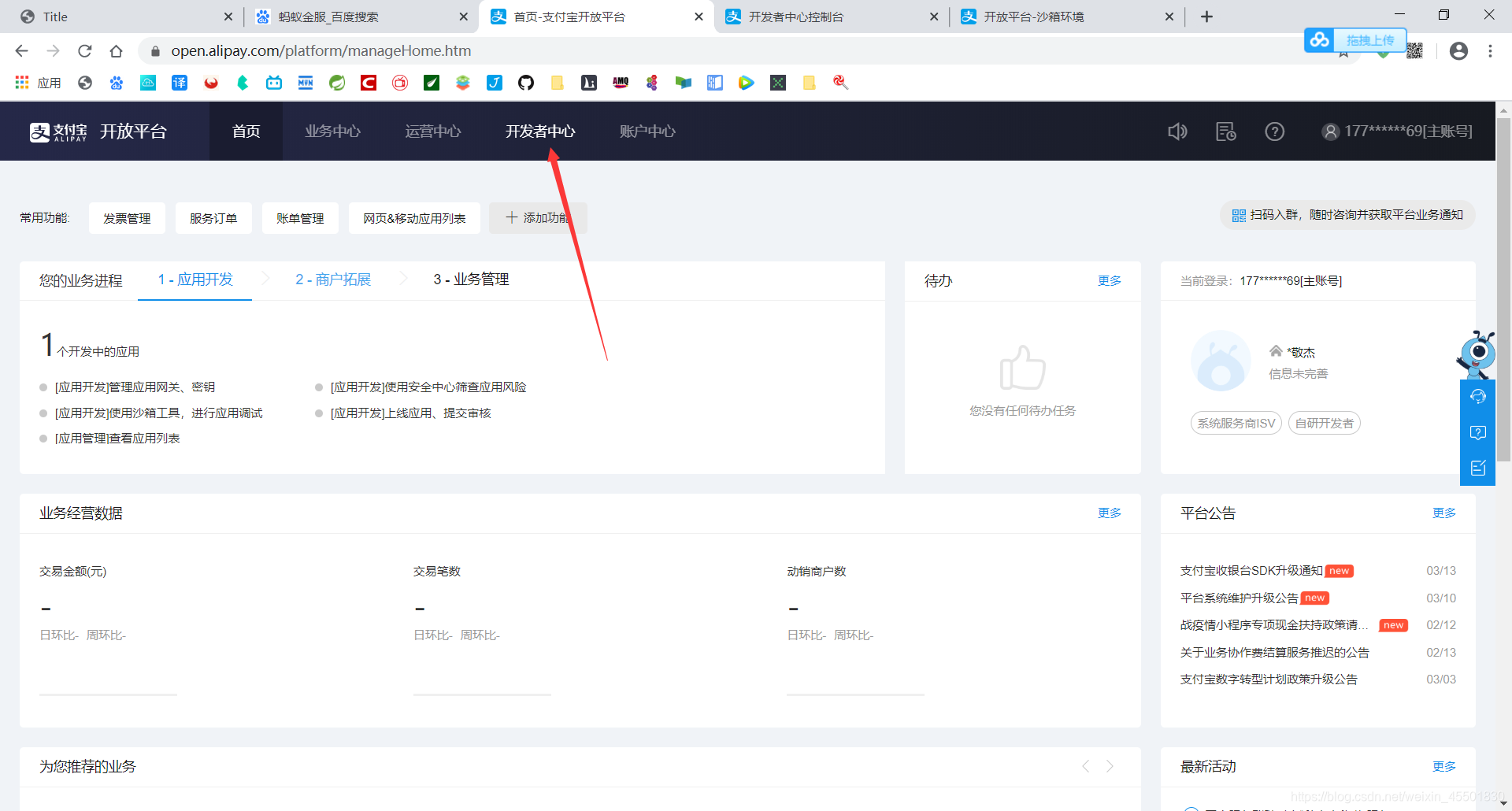Image resolution: width=1512 pixels, height=811 pixels.
Task: Open the 运营中心 navigation menu
Action: pyautogui.click(x=432, y=131)
